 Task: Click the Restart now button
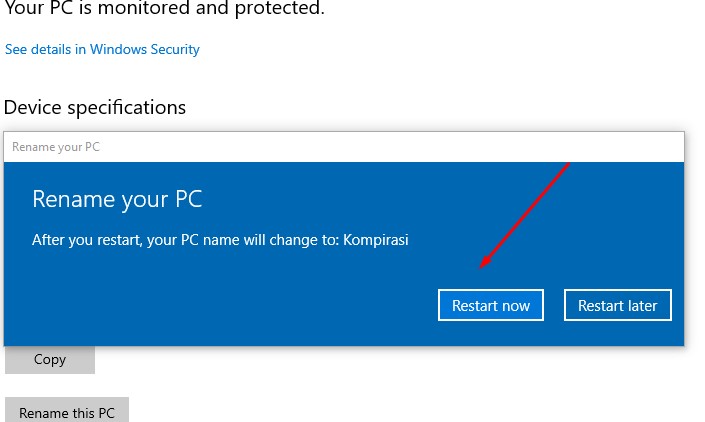[x=490, y=305]
